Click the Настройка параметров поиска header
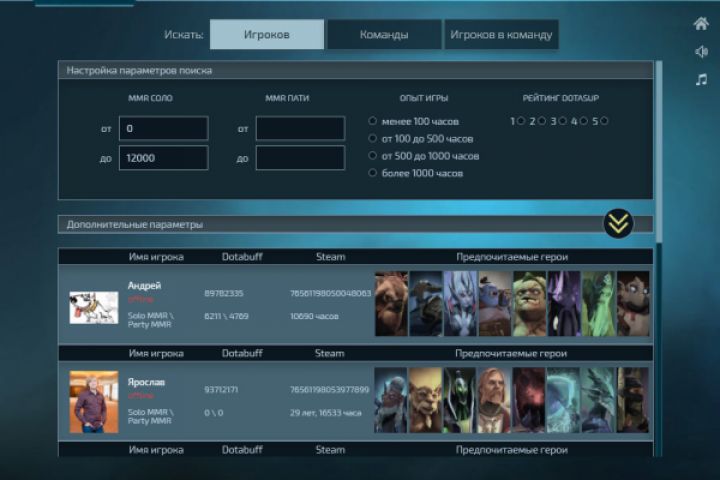720x480 pixels. coord(355,70)
